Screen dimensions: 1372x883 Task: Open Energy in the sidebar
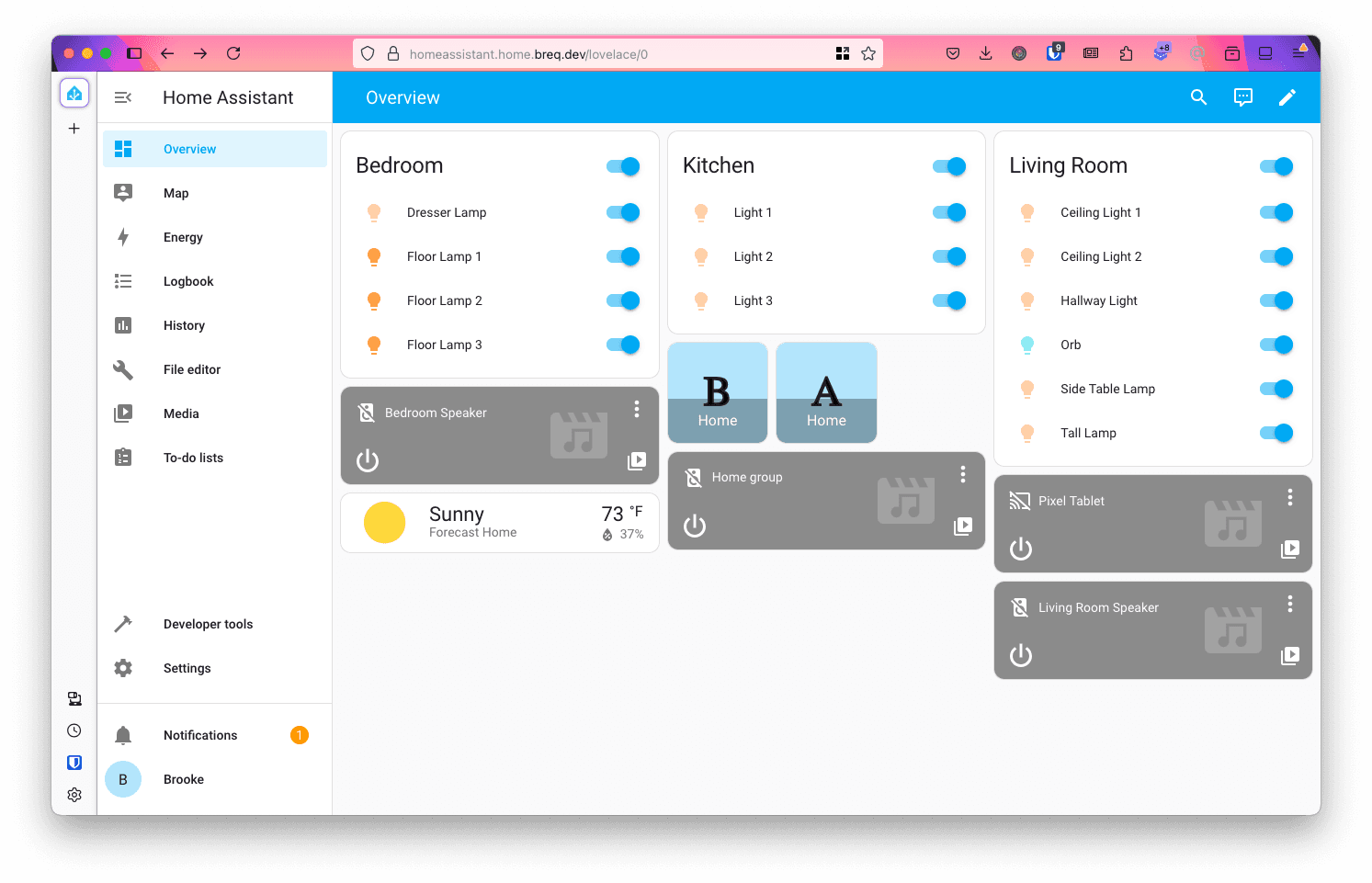tap(183, 237)
